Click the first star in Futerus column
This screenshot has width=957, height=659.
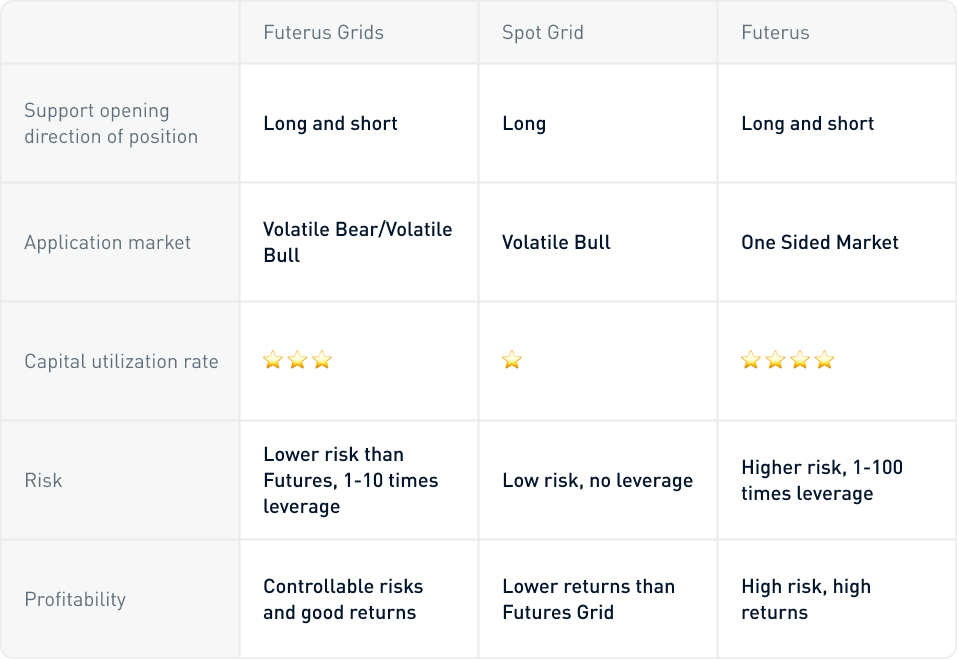tap(751, 360)
